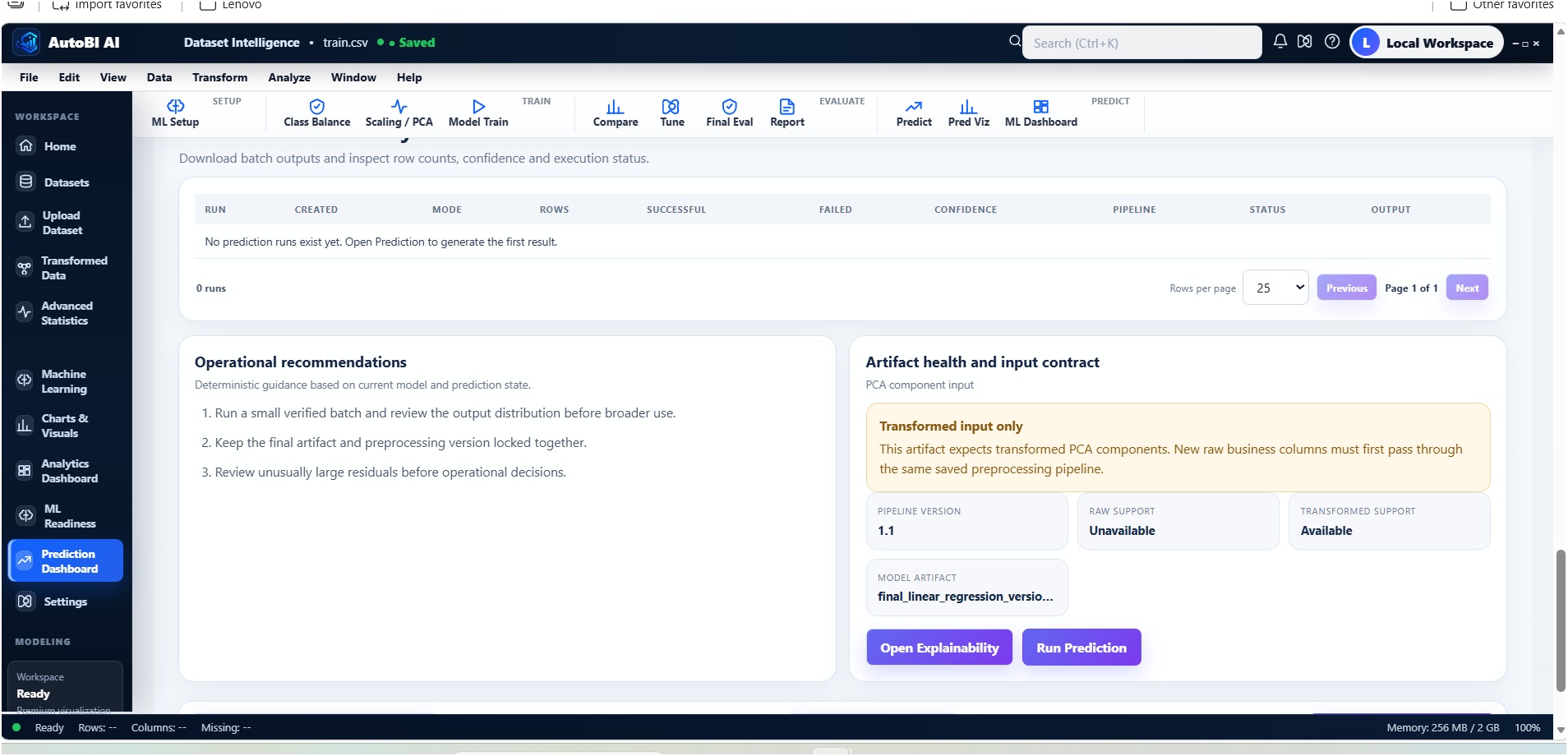Image resolution: width=1568 pixels, height=756 pixels.
Task: Click Workspace Ready status in sidebar
Action: click(66, 686)
